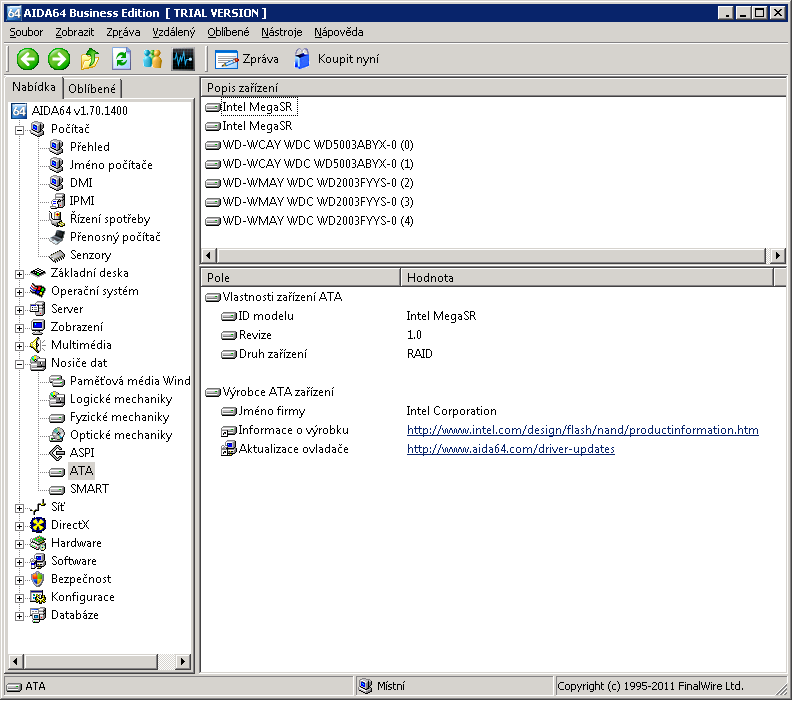The width and height of the screenshot is (792, 701).
Task: Expand the Software node
Action: 19,562
